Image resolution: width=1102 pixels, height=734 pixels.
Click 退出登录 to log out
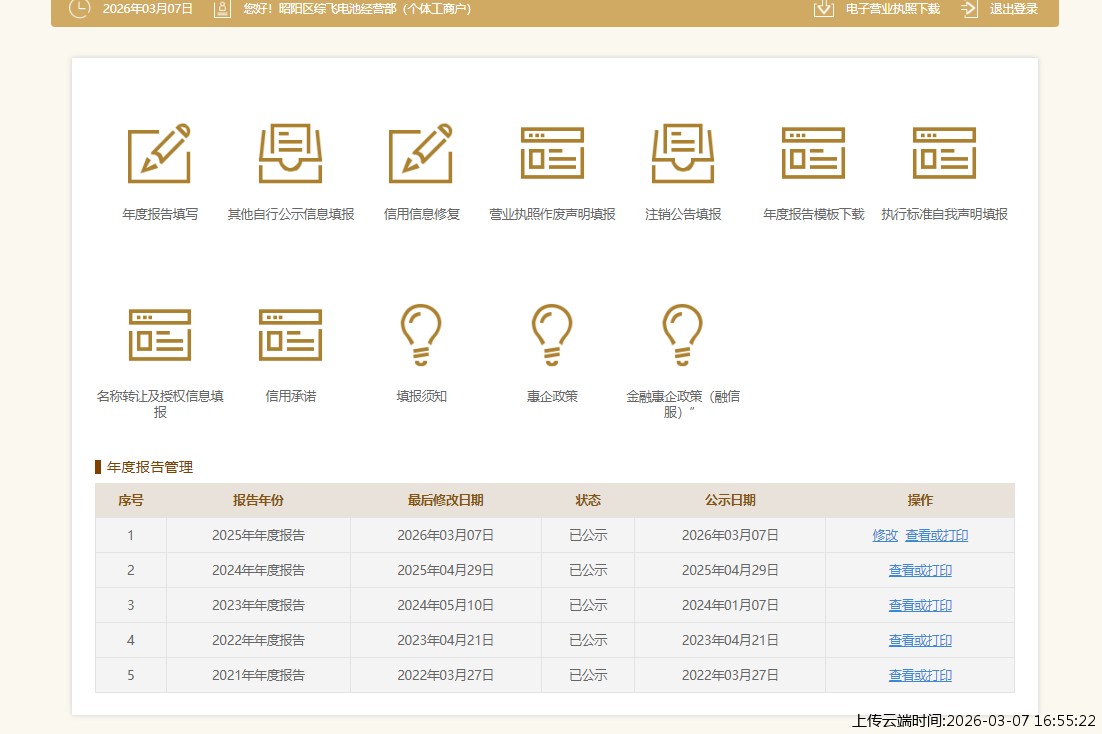coord(1001,9)
